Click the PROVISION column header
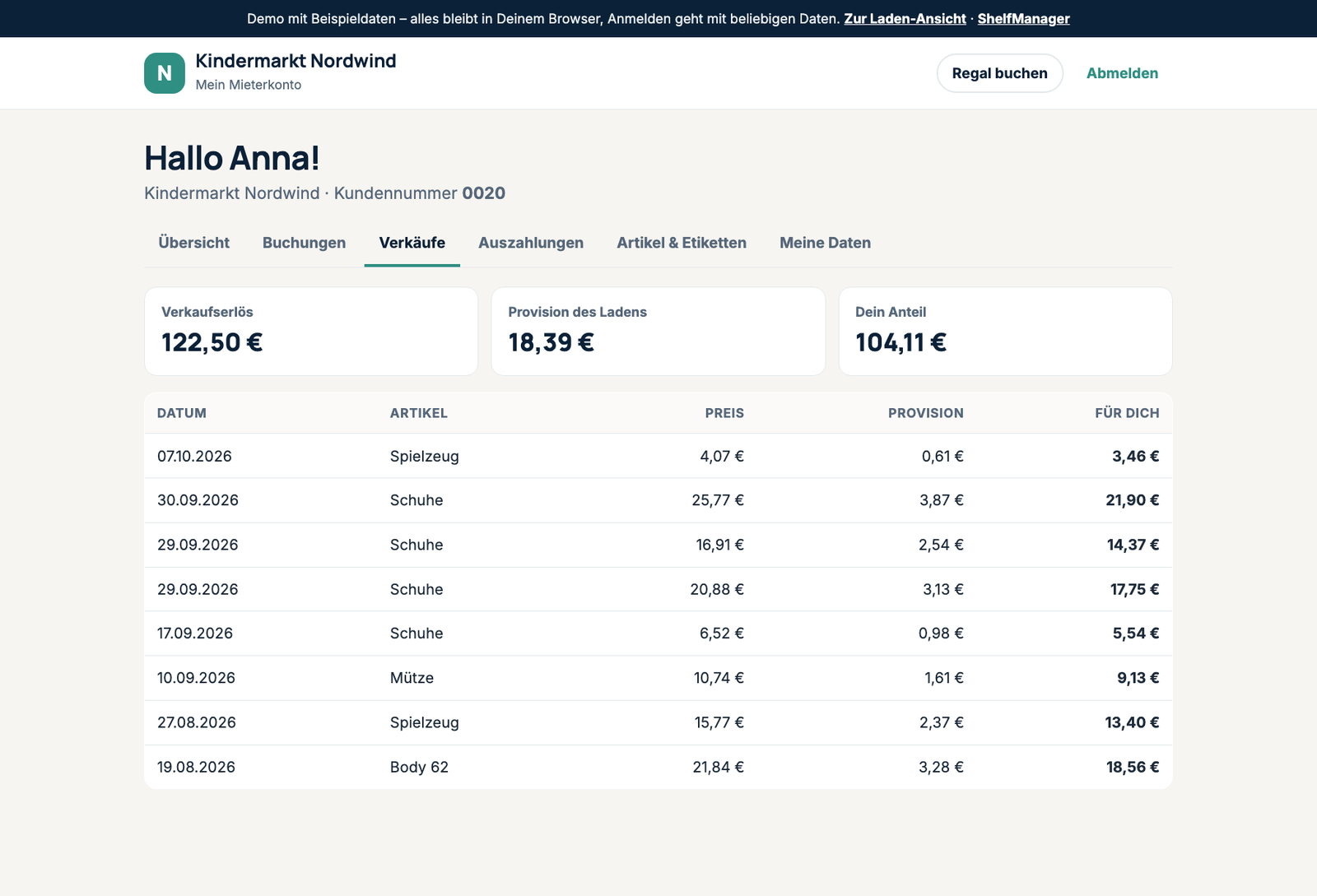This screenshot has height=896, width=1317. [925, 413]
